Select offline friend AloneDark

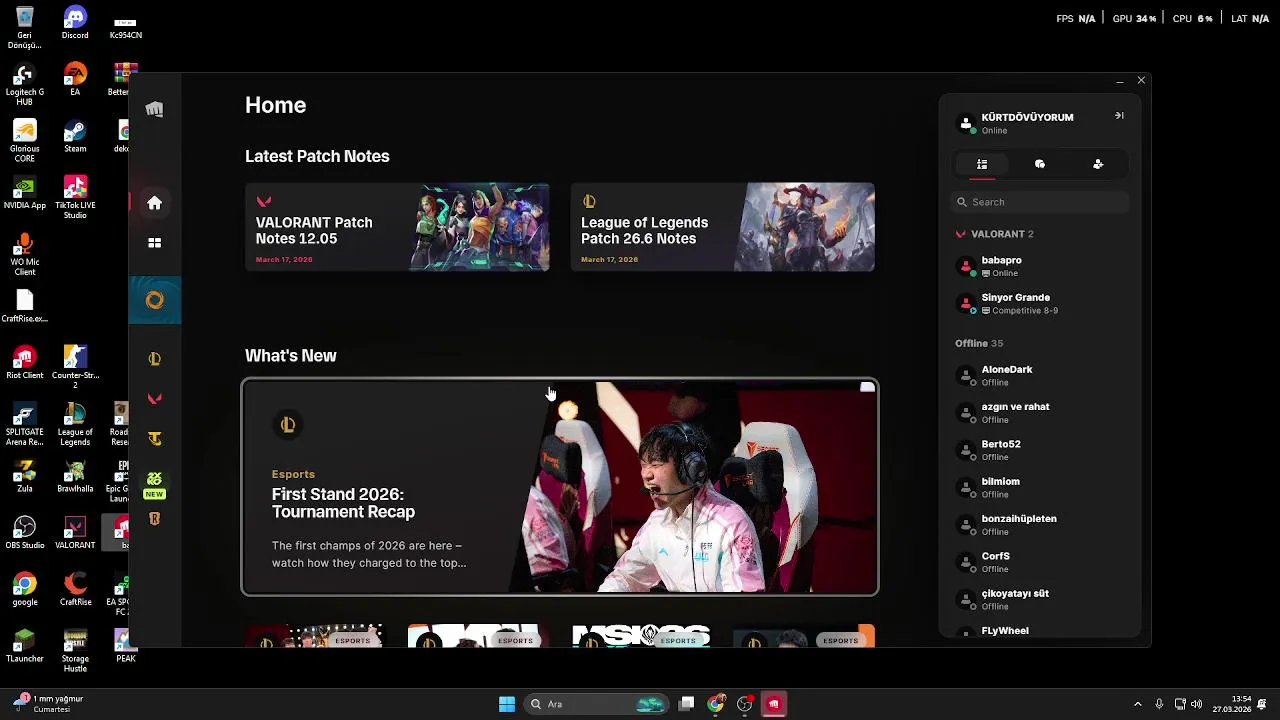pyautogui.click(x=1040, y=375)
